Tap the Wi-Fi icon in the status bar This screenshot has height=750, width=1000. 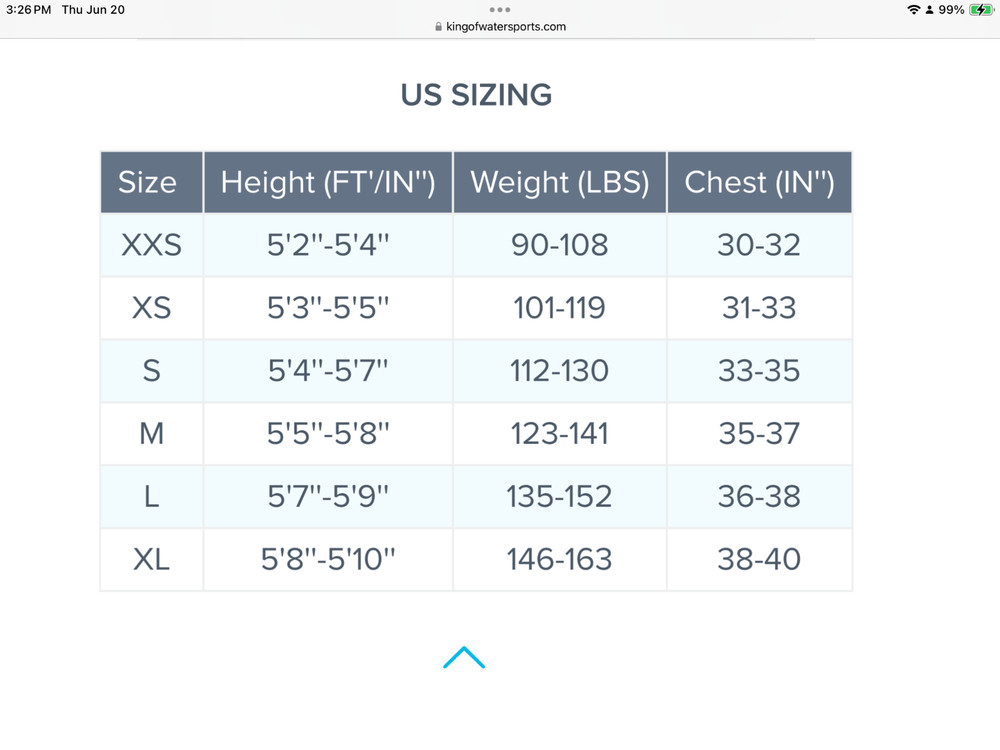(913, 10)
